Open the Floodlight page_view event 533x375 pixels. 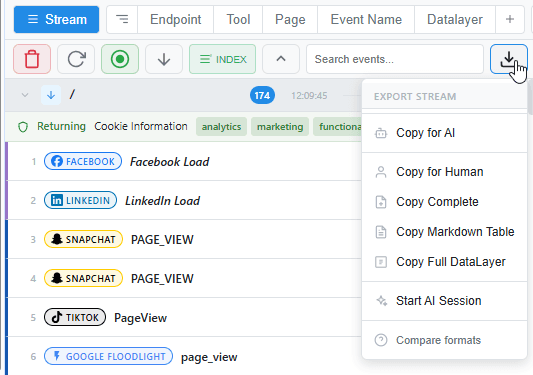[x=209, y=357]
